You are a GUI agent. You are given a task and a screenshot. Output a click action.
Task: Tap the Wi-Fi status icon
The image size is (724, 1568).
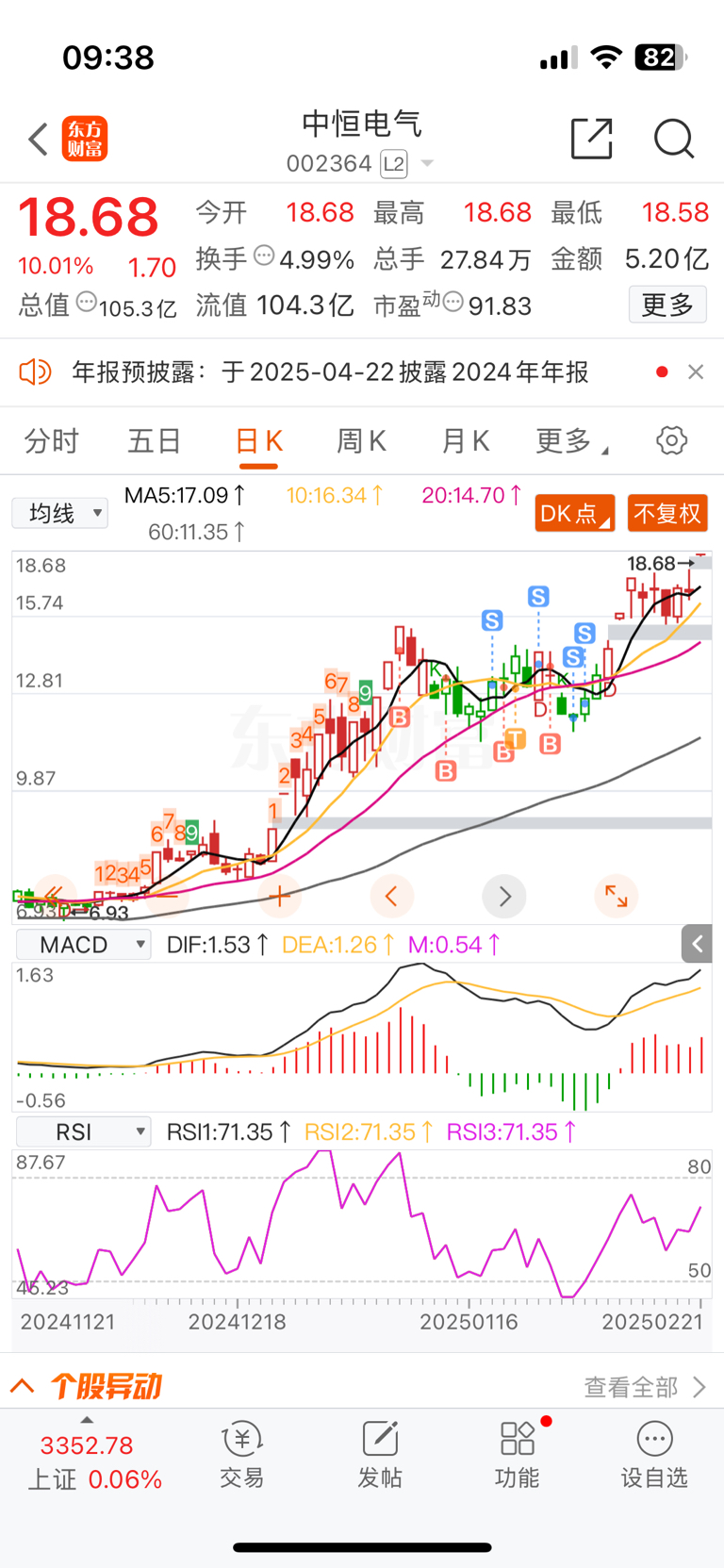pos(606,58)
